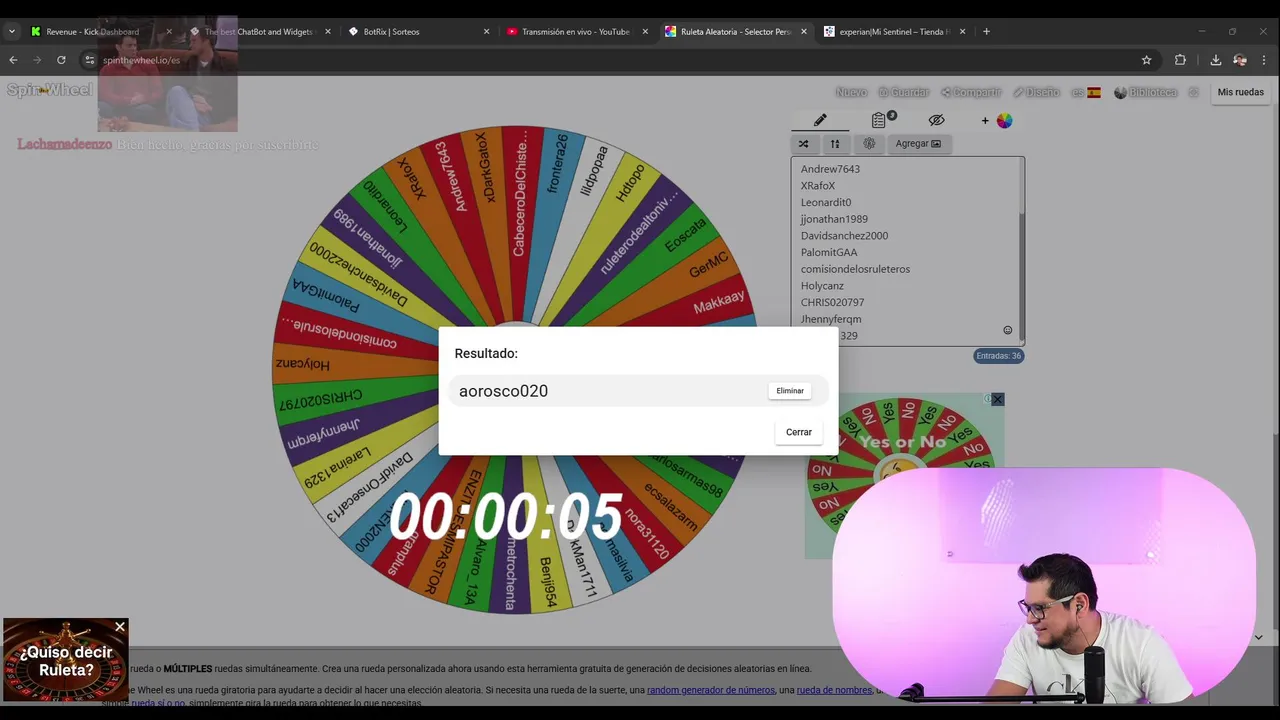
Task: Sort entries with the sort icon
Action: [x=835, y=144]
